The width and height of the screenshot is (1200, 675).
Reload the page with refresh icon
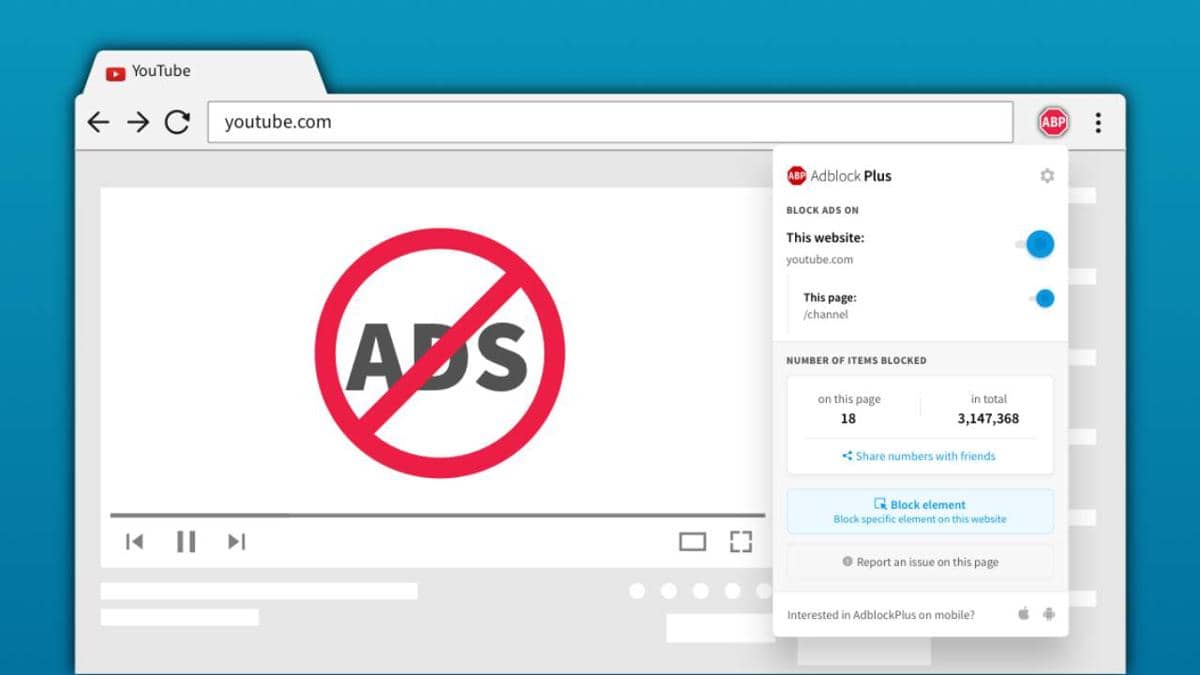click(x=178, y=122)
